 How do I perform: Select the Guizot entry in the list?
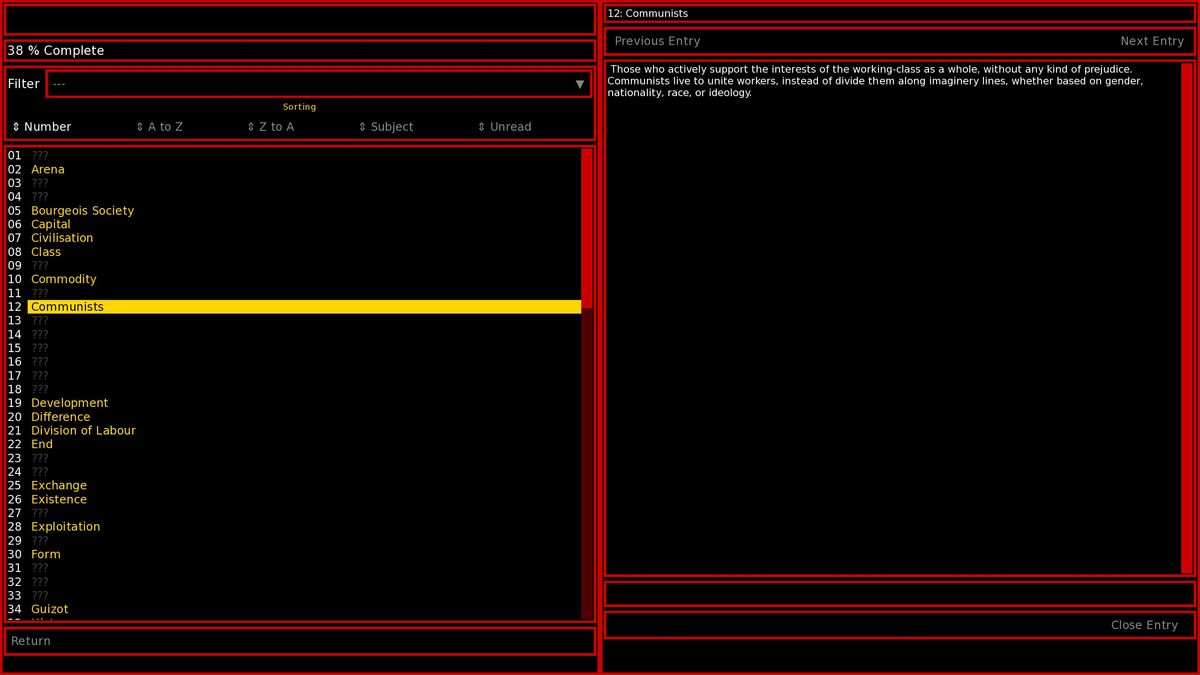50,608
